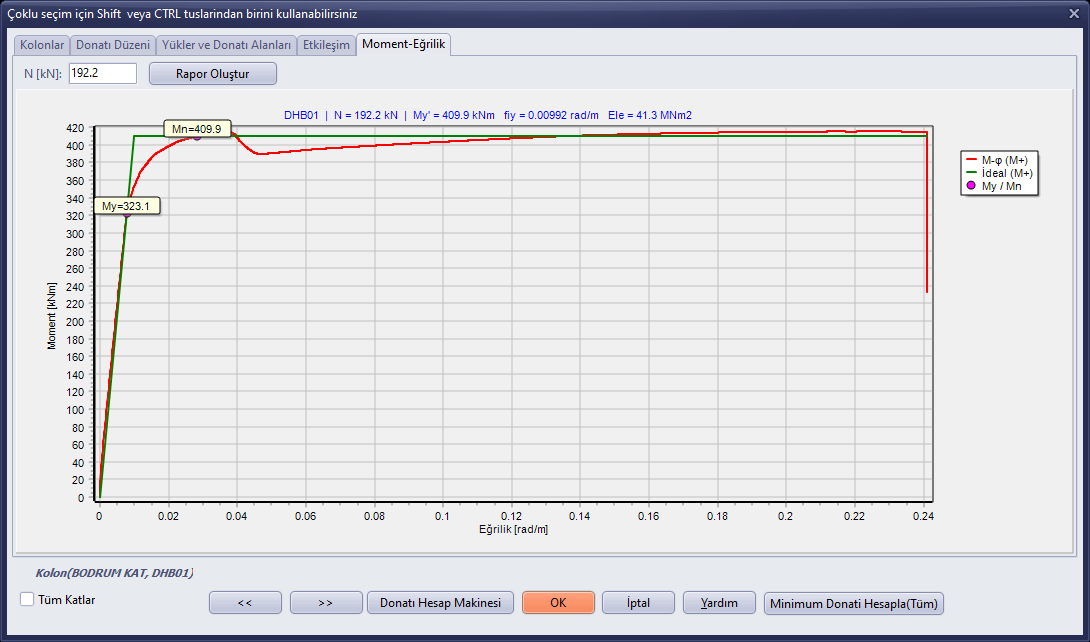
Task: Go to the Etkileşim tab
Action: (326, 45)
